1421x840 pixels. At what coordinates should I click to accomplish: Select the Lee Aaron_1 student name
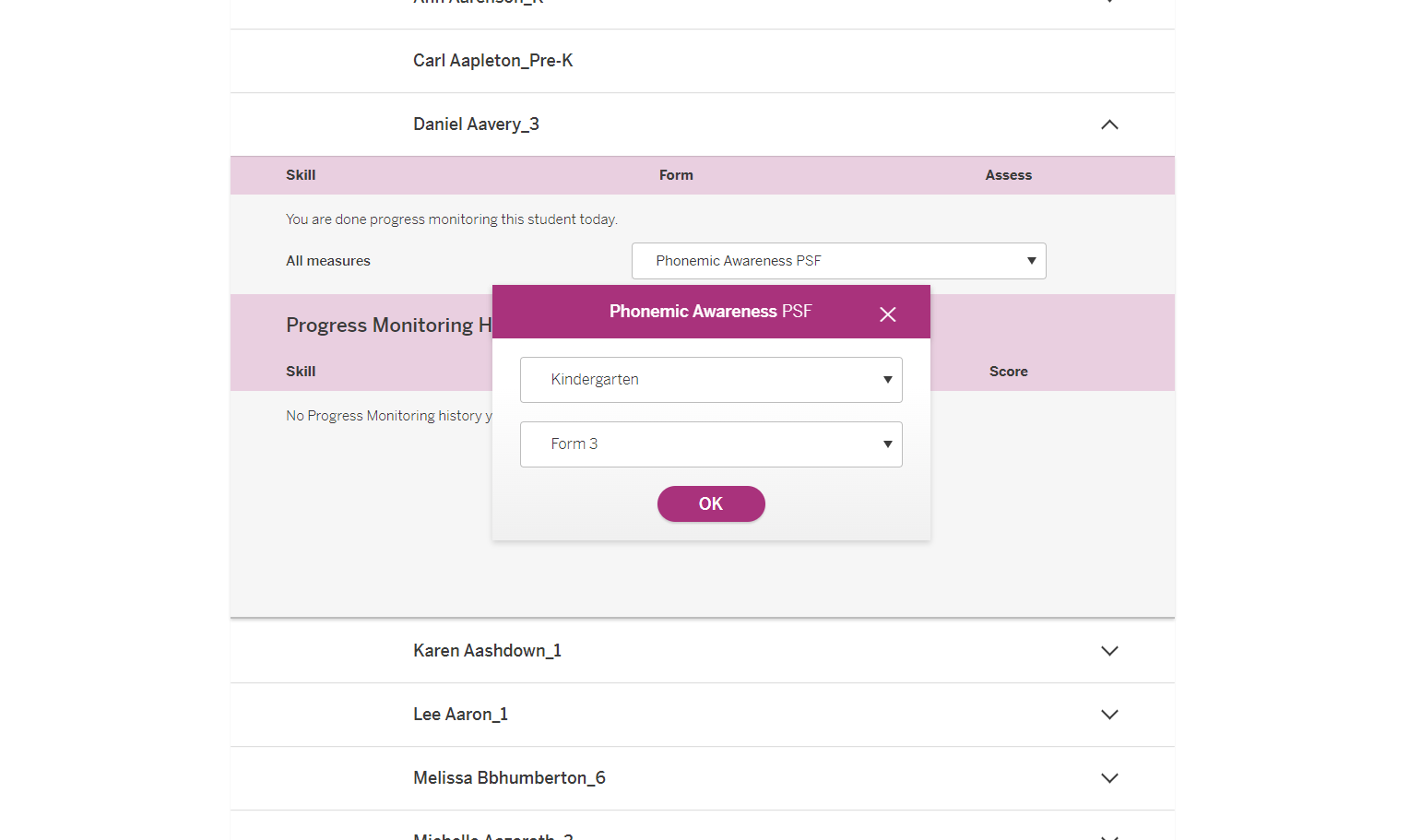click(460, 715)
